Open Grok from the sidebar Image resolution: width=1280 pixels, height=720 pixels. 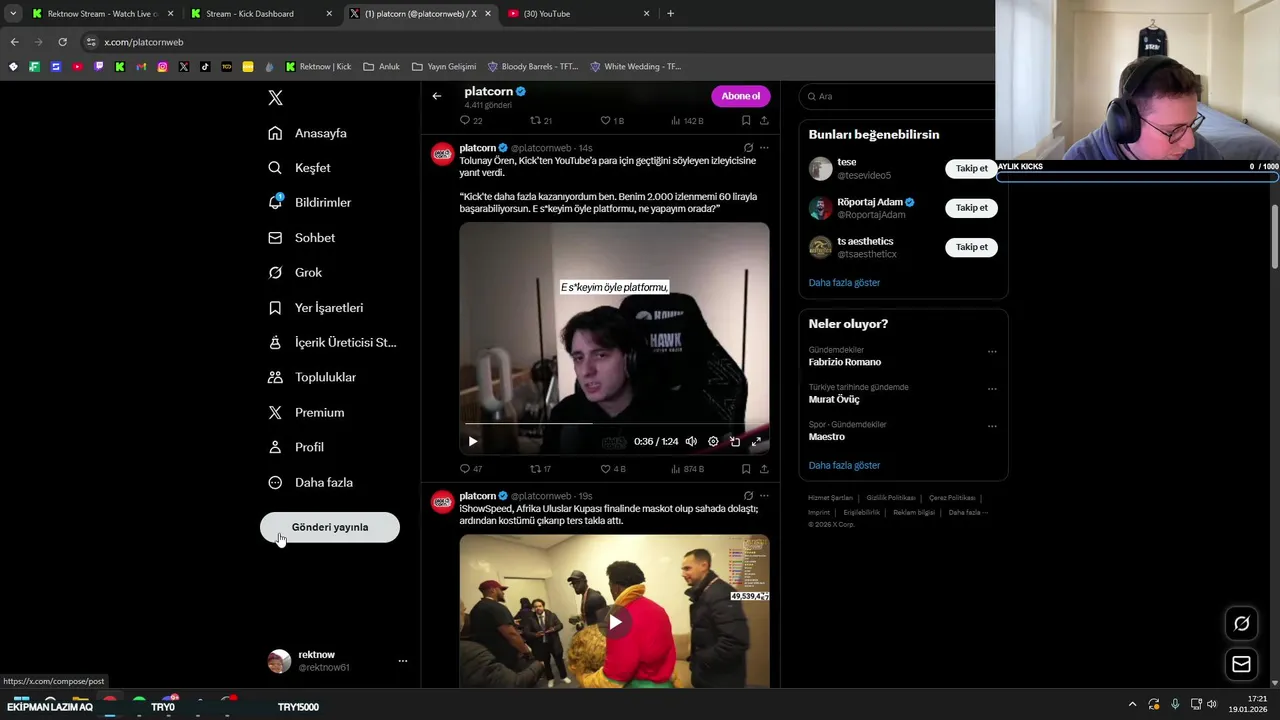coord(295,273)
